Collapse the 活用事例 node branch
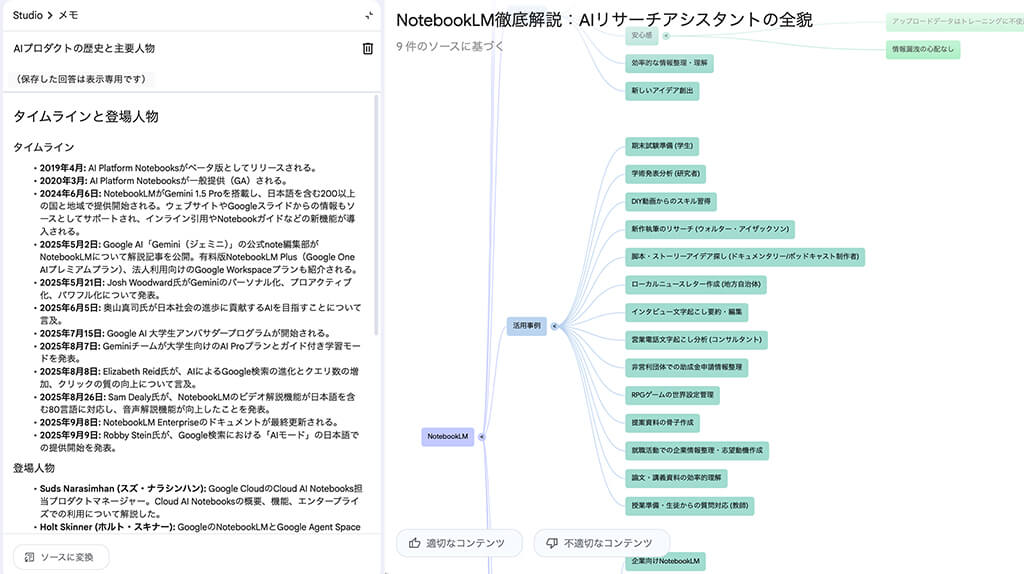Screen dimensions: 1024x574 [554, 326]
